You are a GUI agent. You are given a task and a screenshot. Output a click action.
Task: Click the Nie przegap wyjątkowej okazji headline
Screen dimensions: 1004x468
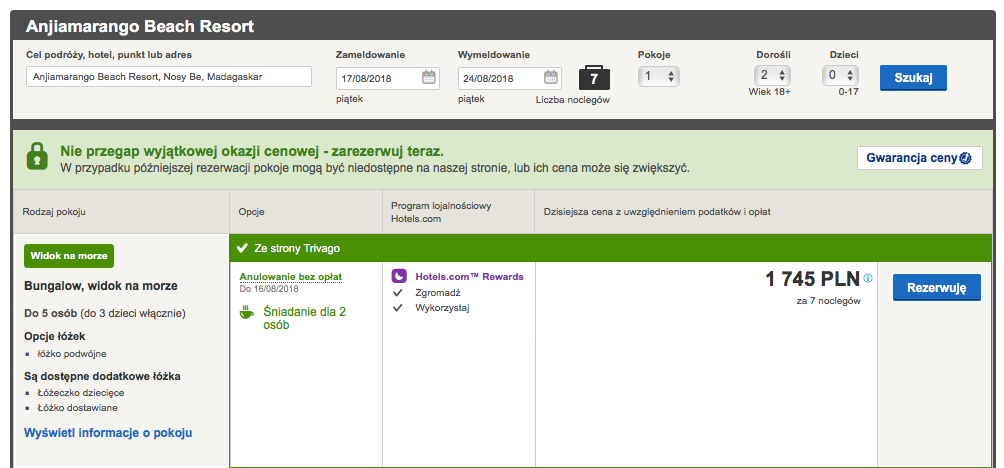252,152
